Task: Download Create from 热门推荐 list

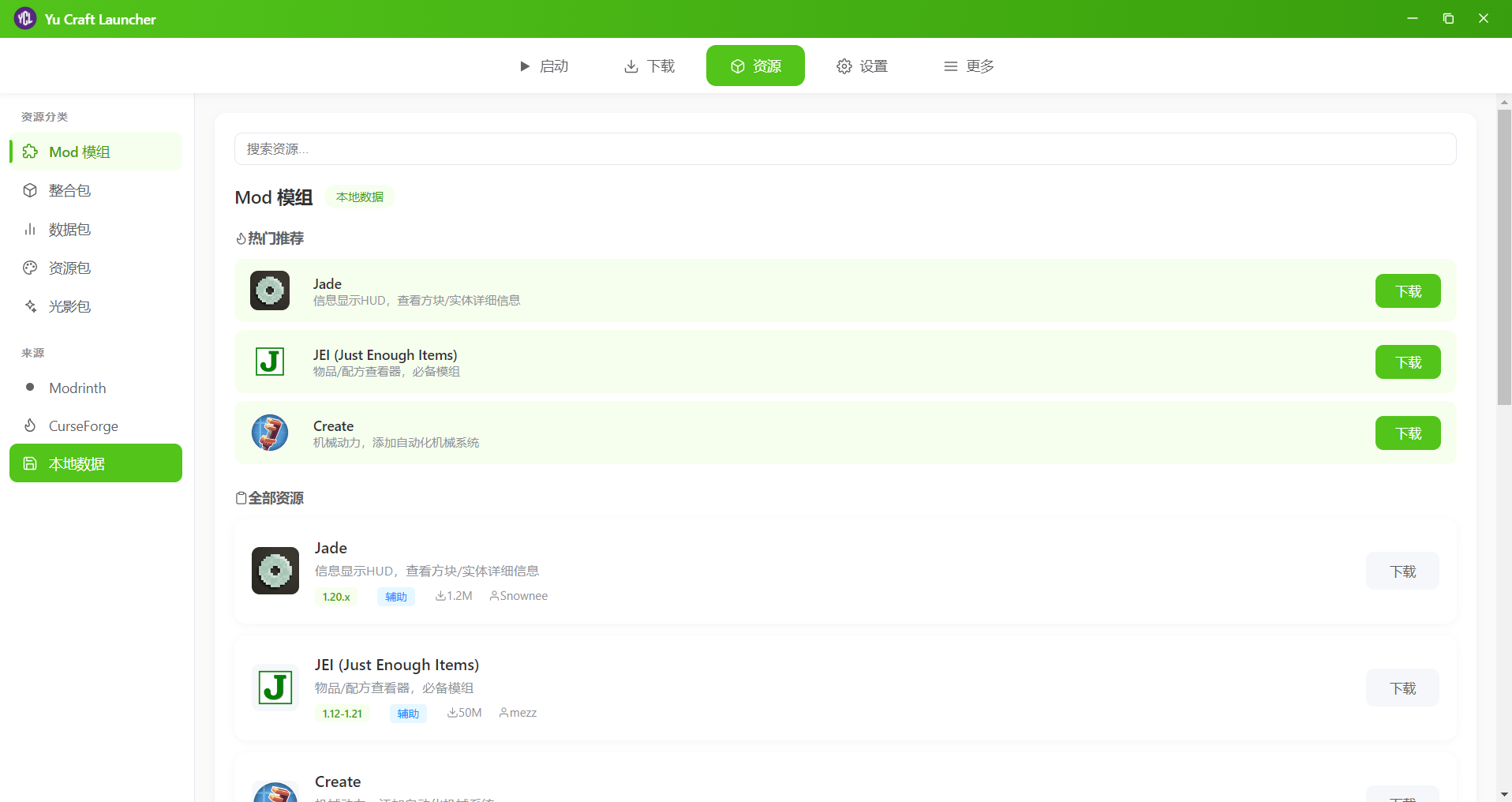Action: pyautogui.click(x=1408, y=433)
